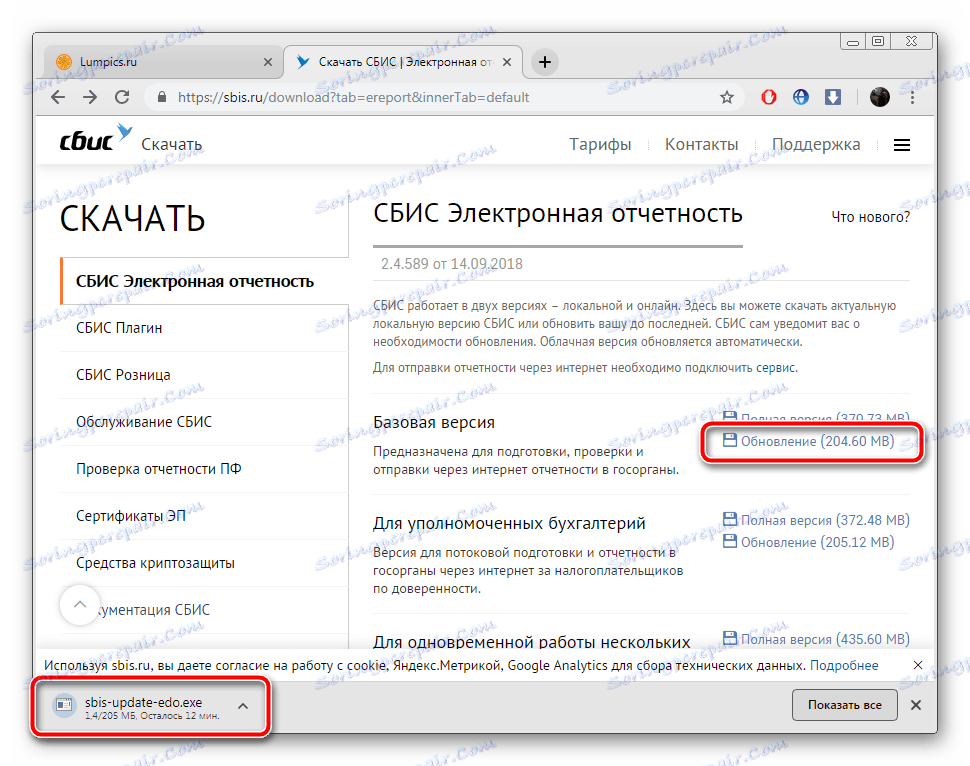Image resolution: width=970 pixels, height=766 pixels.
Task: Click the Скачать header link
Action: click(x=171, y=144)
